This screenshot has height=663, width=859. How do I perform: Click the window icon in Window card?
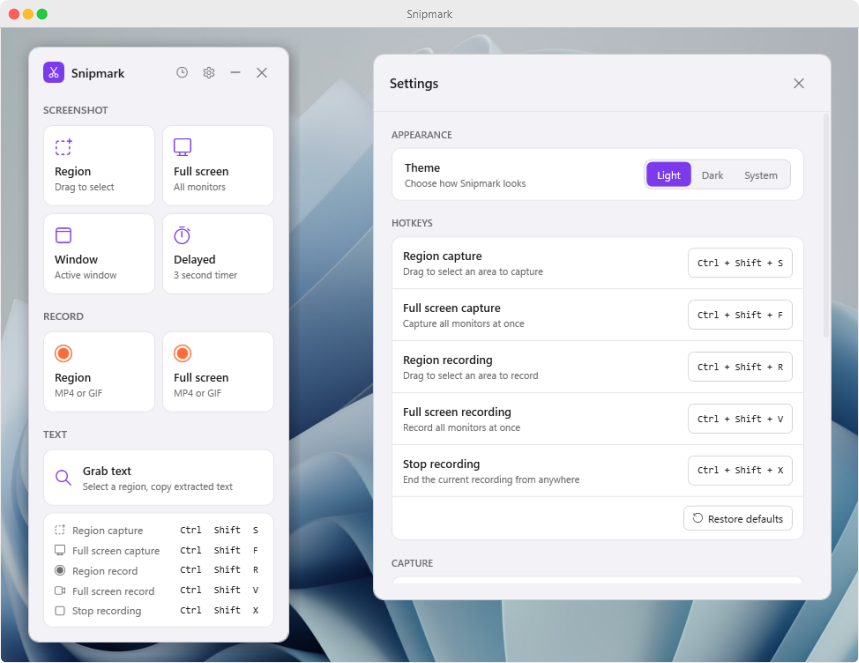[x=64, y=235]
